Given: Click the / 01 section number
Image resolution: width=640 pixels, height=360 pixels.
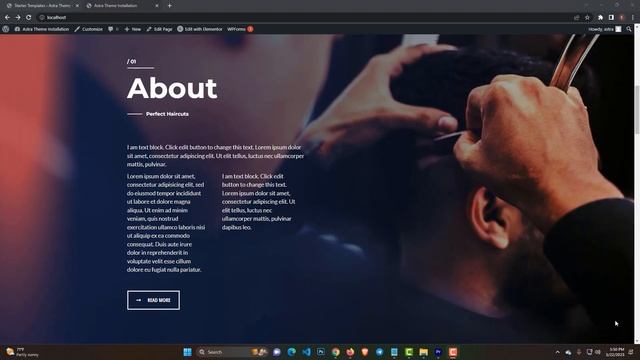Looking at the screenshot, I should tap(131, 61).
